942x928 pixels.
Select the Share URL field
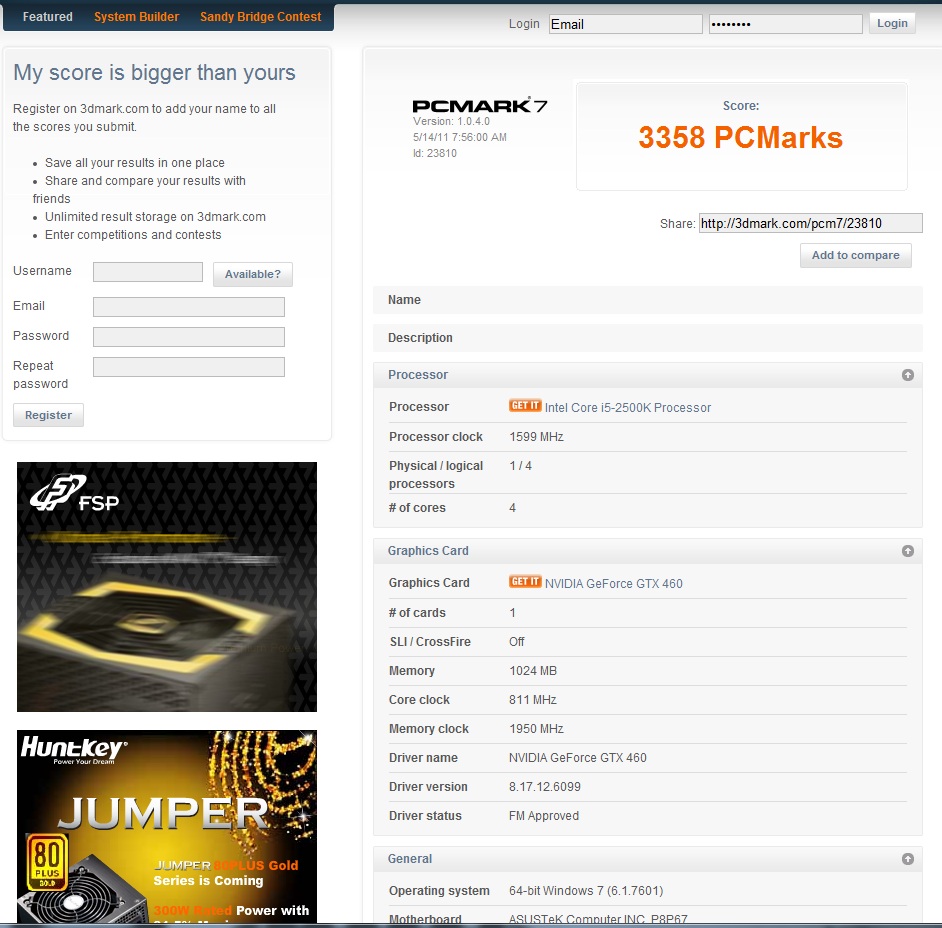810,223
